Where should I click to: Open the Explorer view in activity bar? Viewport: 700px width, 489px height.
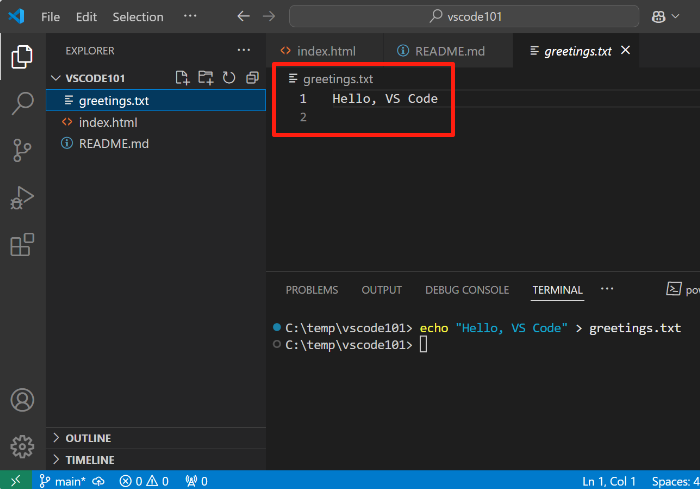coord(22,57)
